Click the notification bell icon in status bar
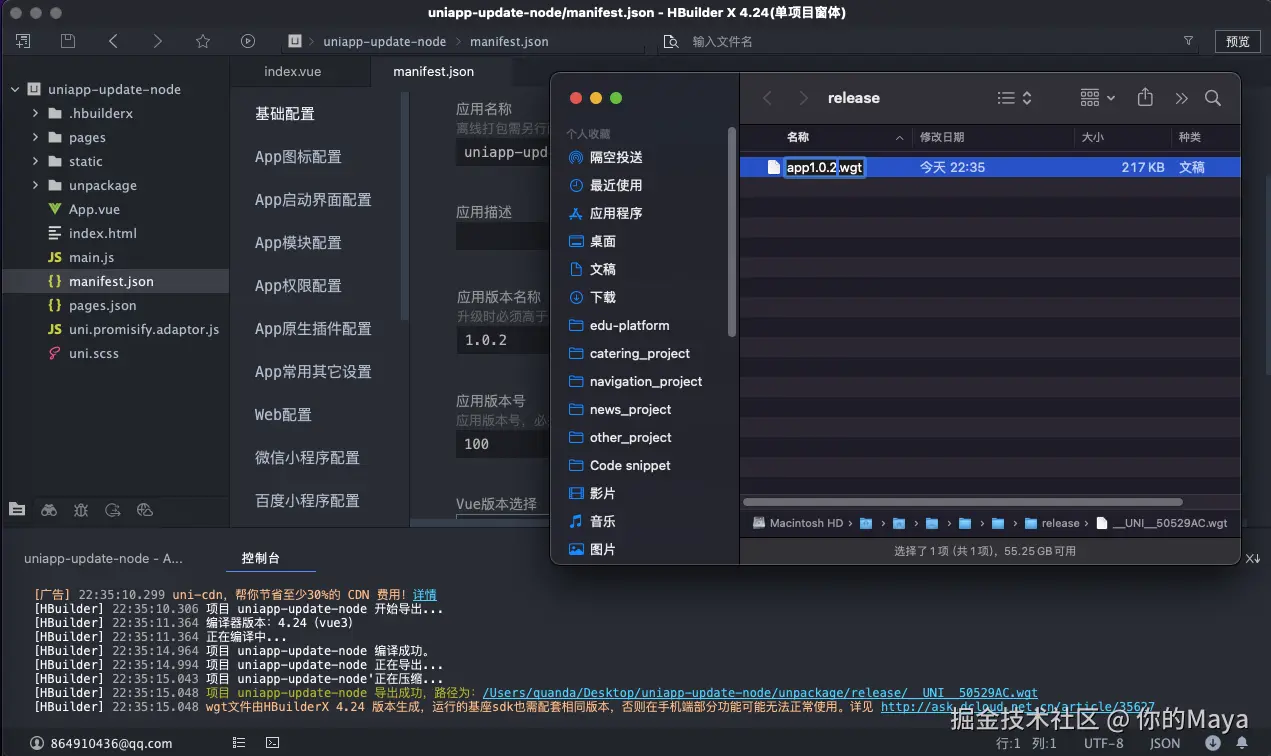 pos(1242,743)
